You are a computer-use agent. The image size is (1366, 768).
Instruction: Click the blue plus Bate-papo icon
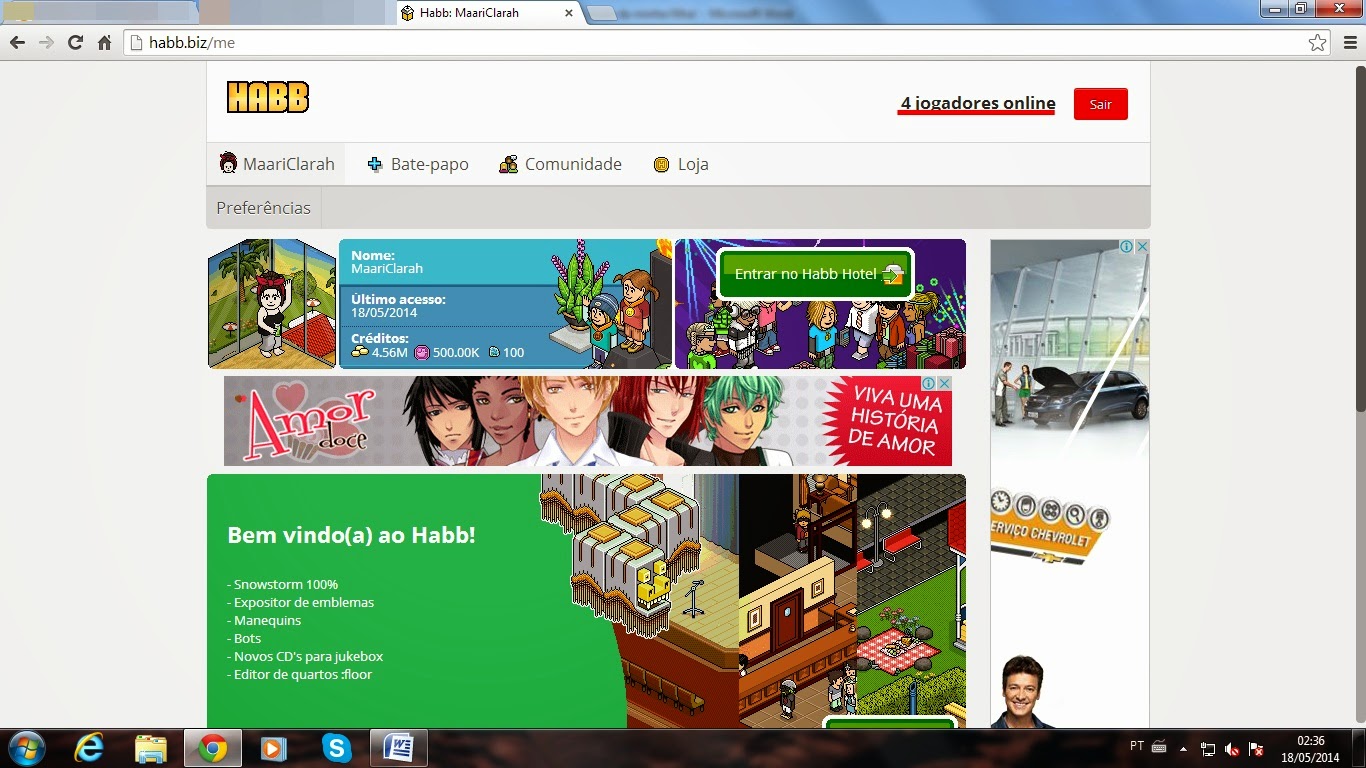point(375,163)
